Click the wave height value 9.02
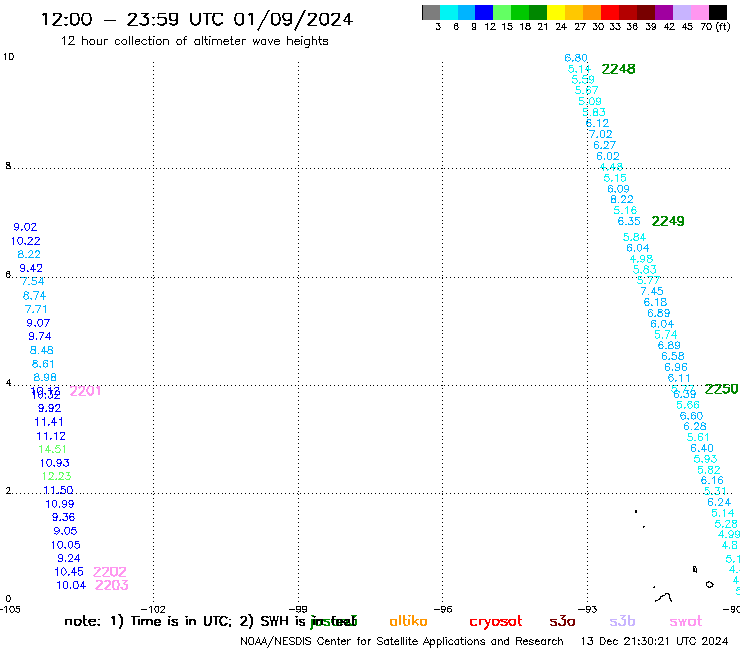740x650 pixels. (25, 227)
